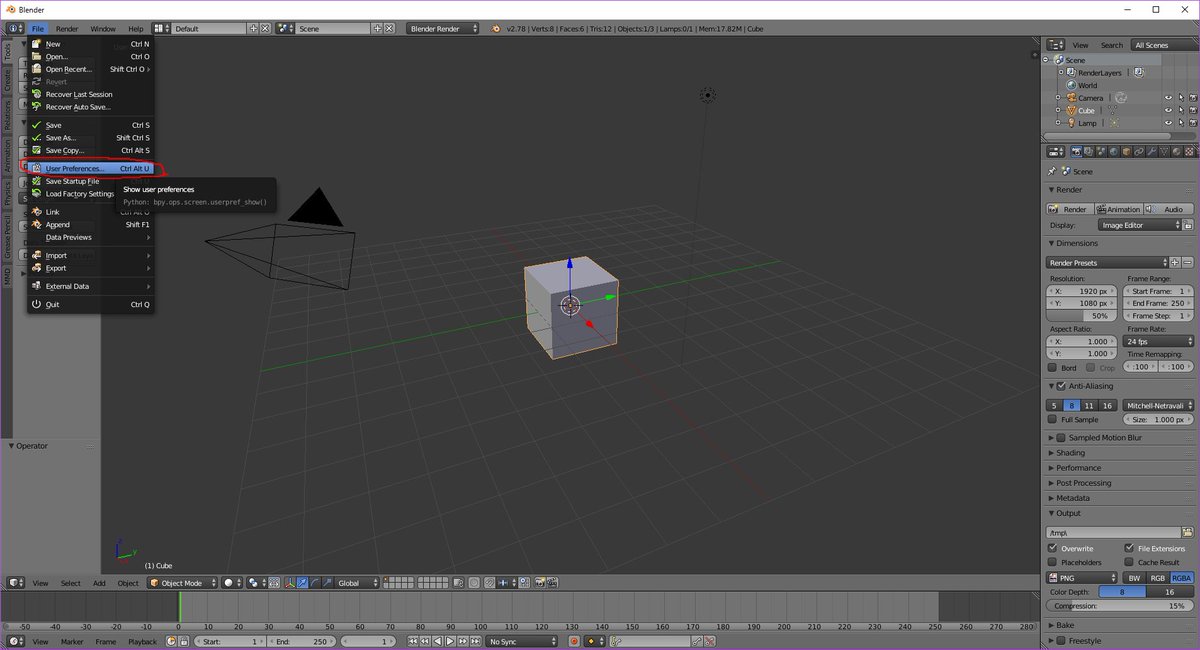
Task: Collapse the Scene tree in the outliner
Action: click(1046, 60)
